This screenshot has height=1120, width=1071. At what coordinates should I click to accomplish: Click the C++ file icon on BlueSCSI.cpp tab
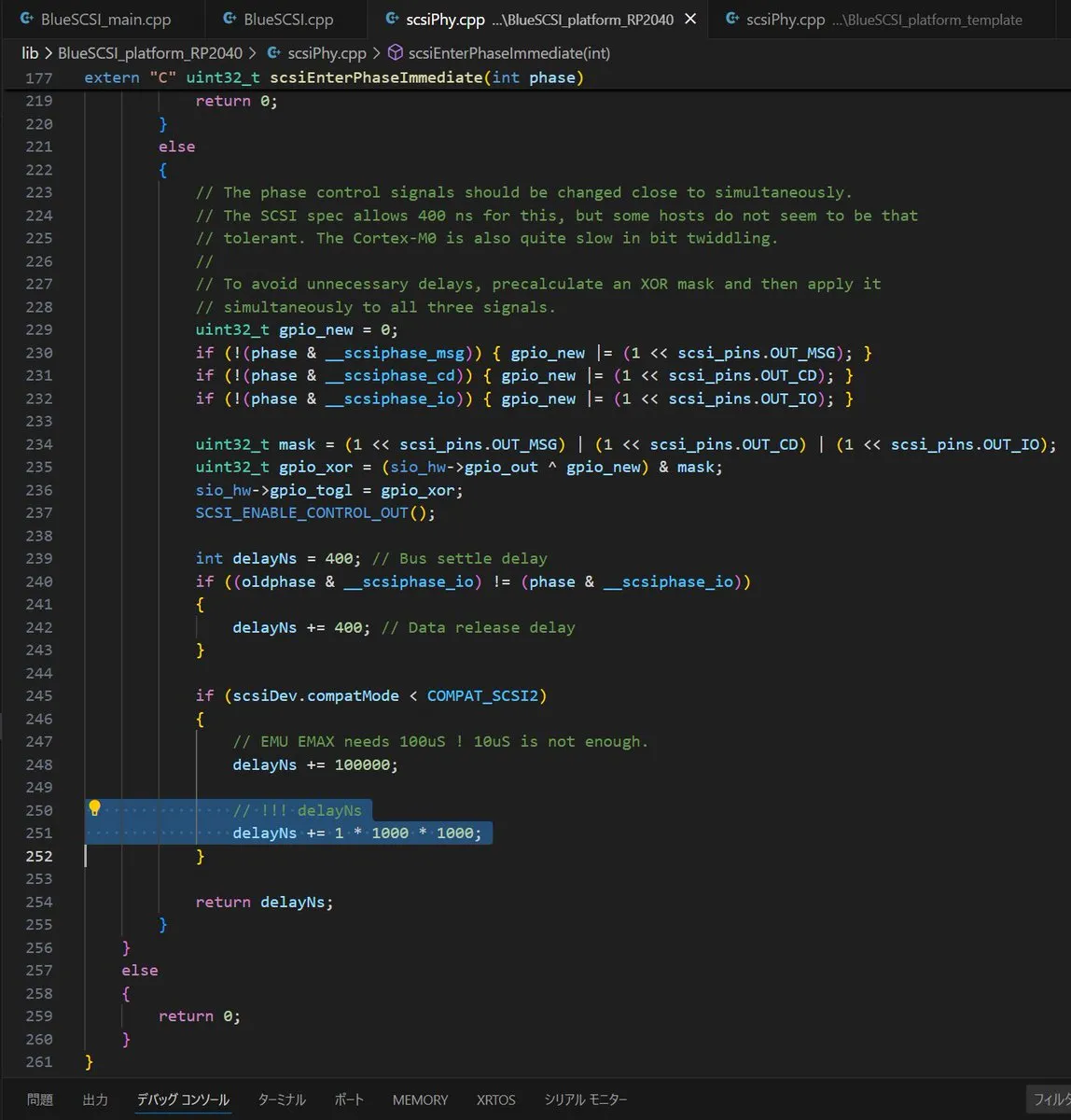click(229, 20)
